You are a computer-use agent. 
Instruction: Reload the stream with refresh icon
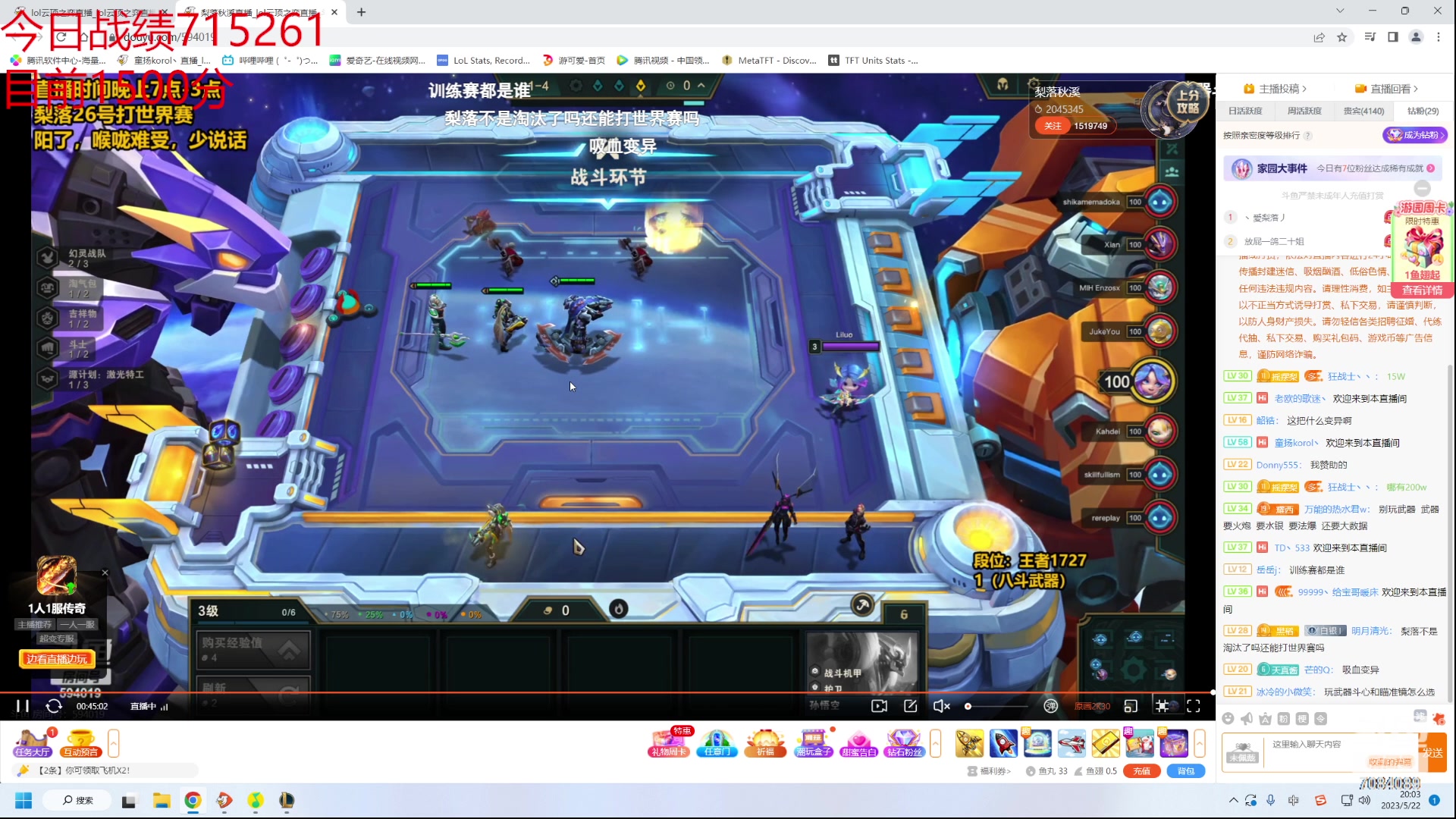pyautogui.click(x=54, y=706)
